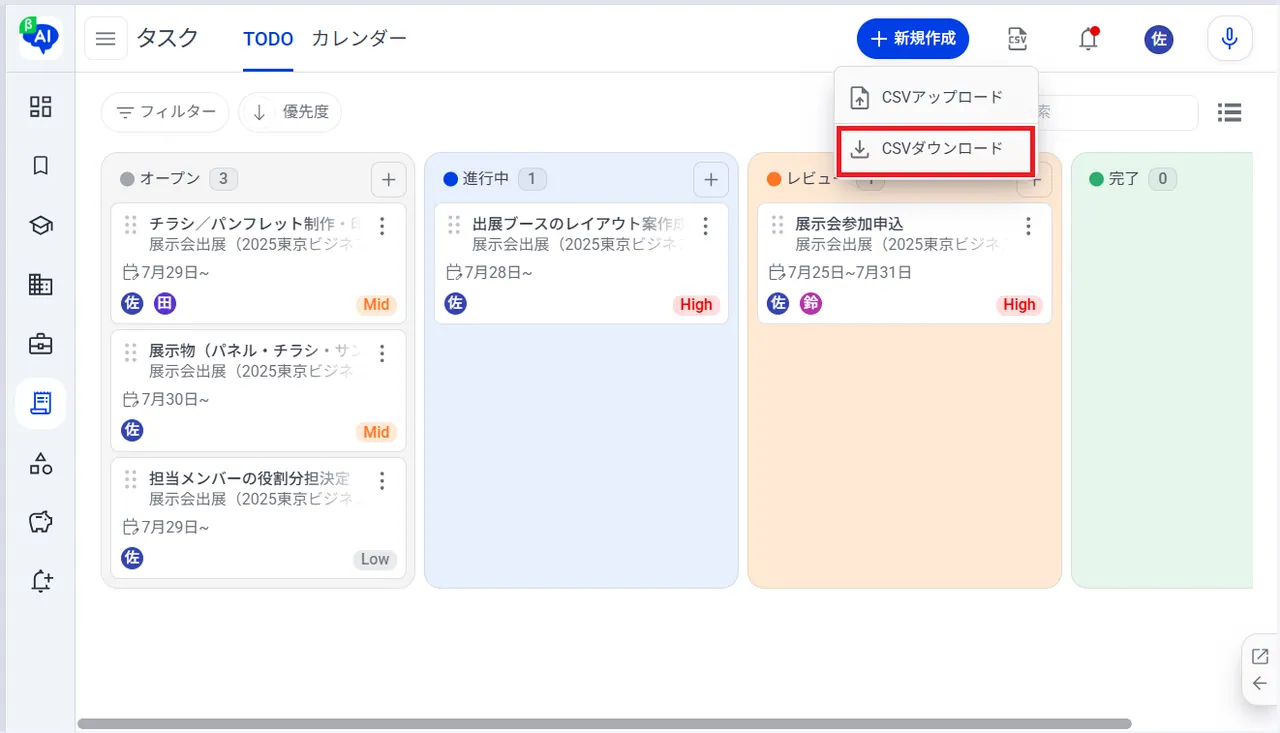Open the 佐 user avatar in header

pos(1159,39)
